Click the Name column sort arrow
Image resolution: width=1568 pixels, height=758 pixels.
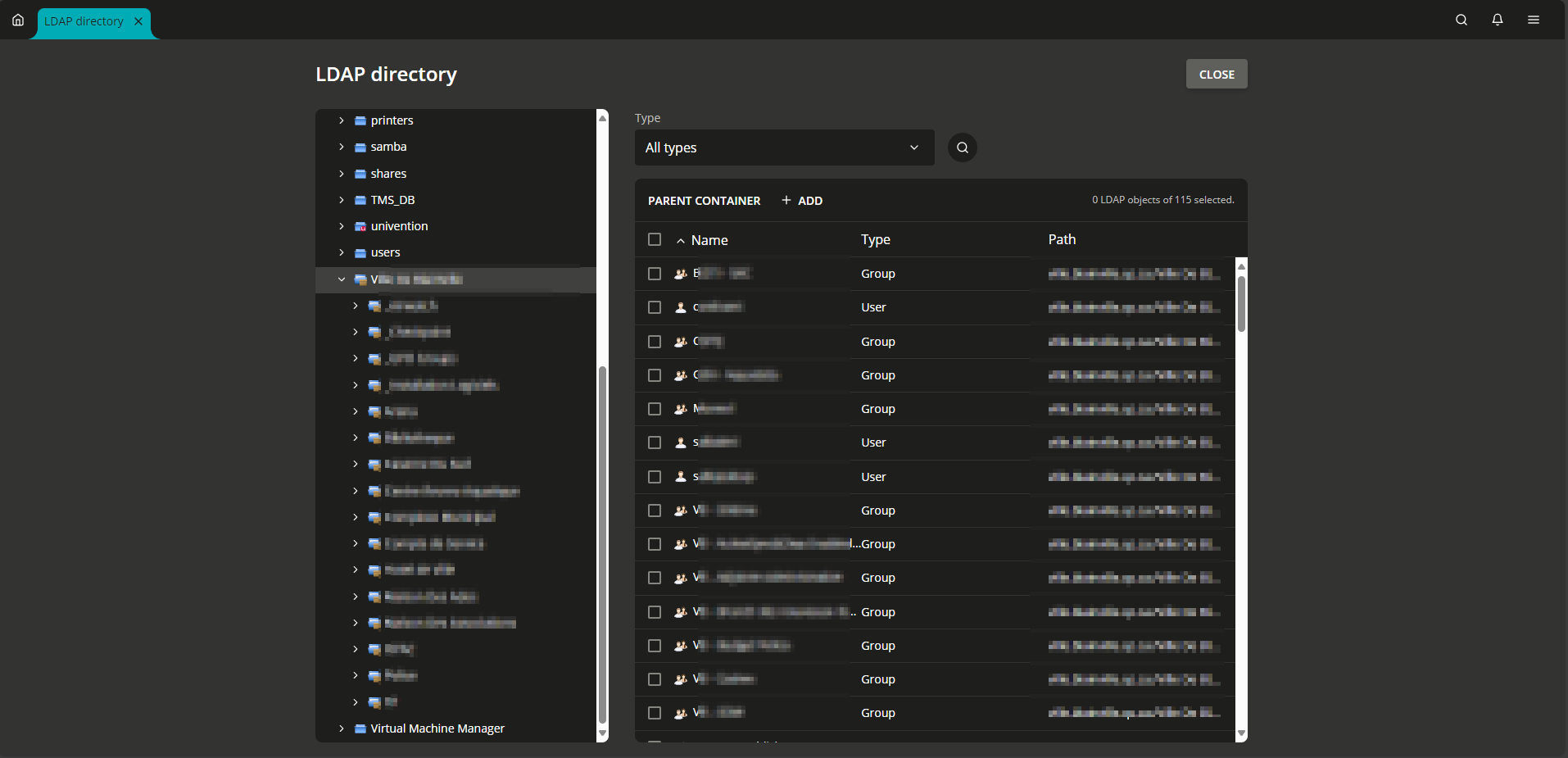click(681, 241)
